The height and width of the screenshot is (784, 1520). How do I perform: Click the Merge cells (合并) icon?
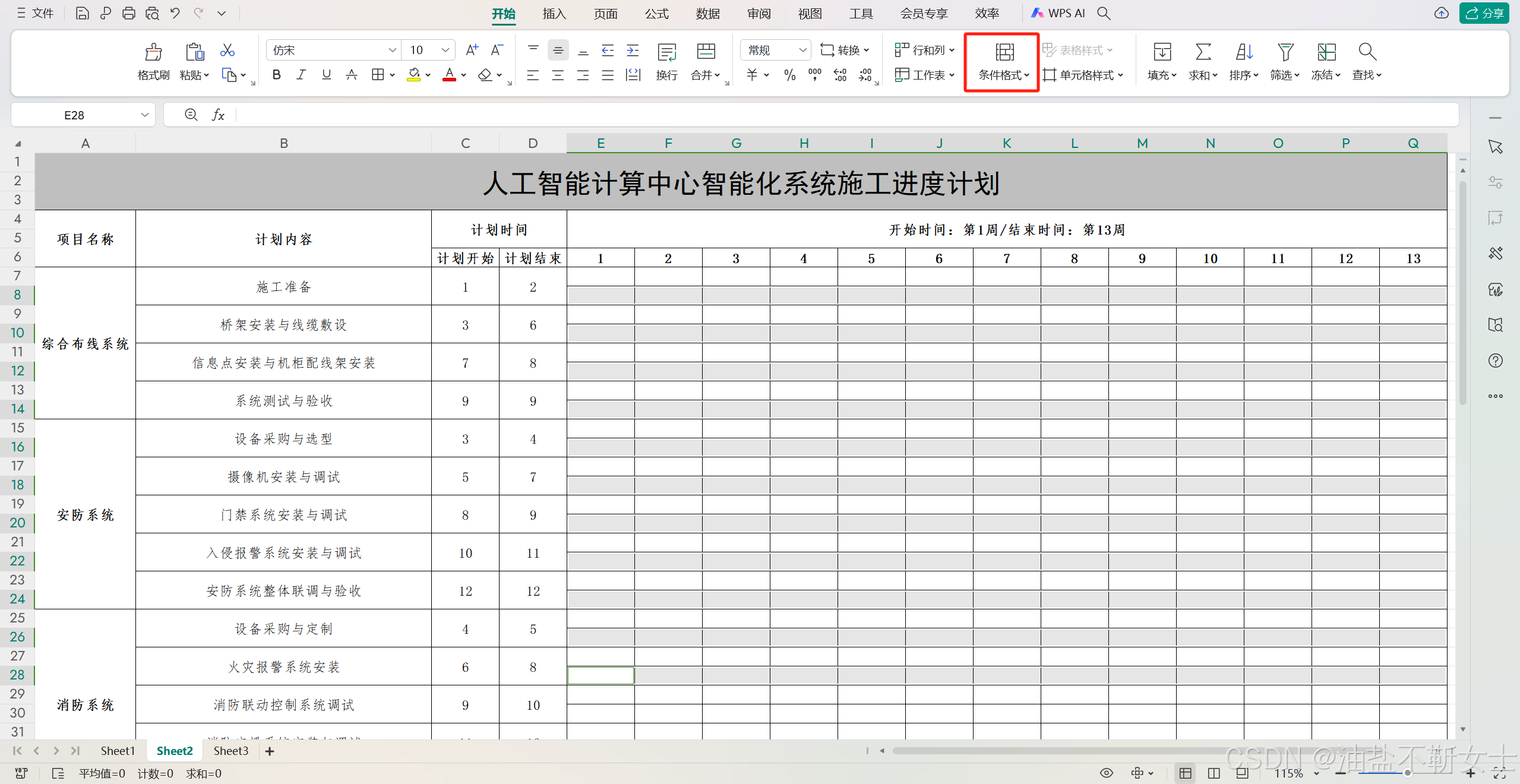(x=706, y=53)
